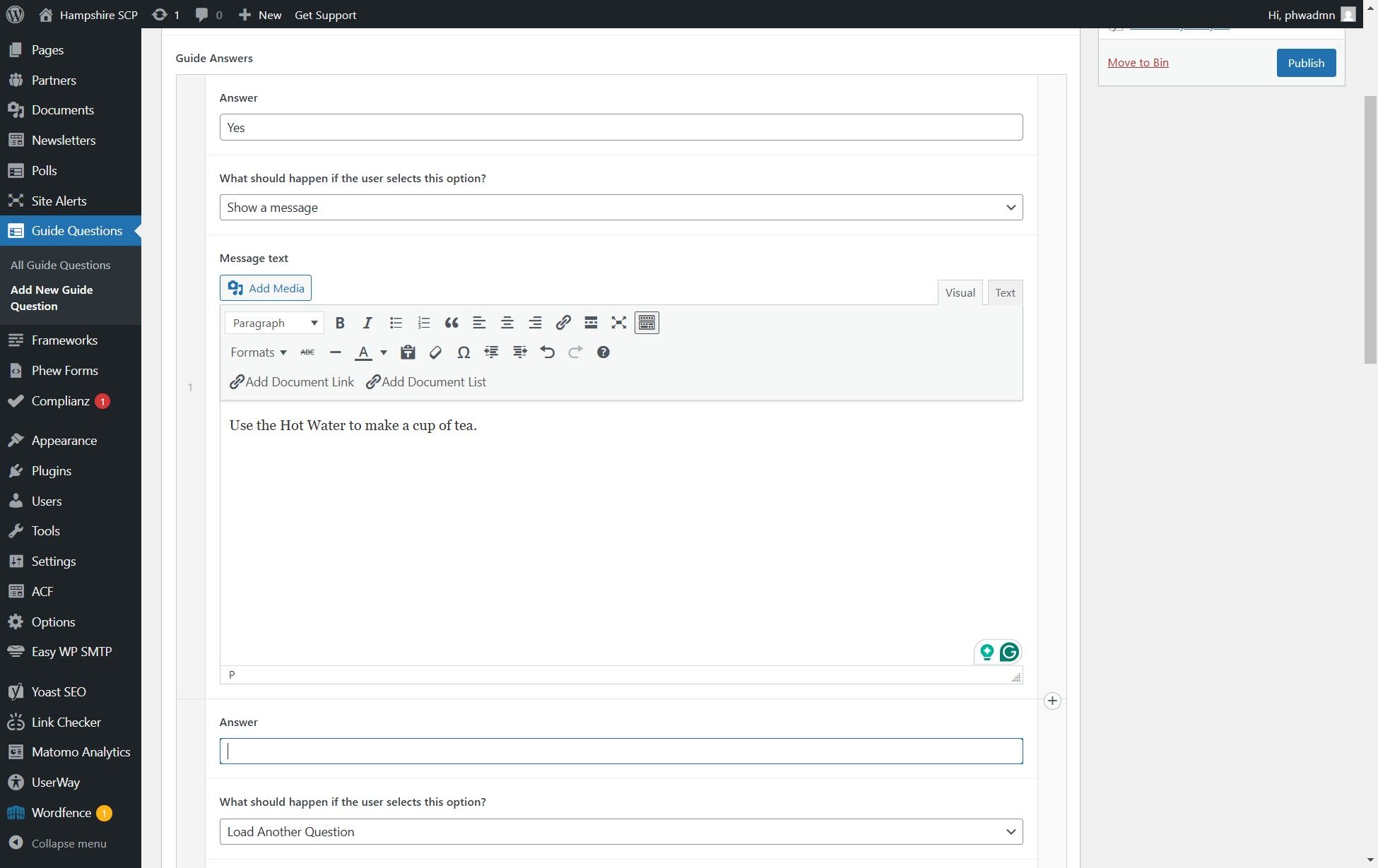Open the text color picker arrow
1378x868 pixels.
pos(384,352)
